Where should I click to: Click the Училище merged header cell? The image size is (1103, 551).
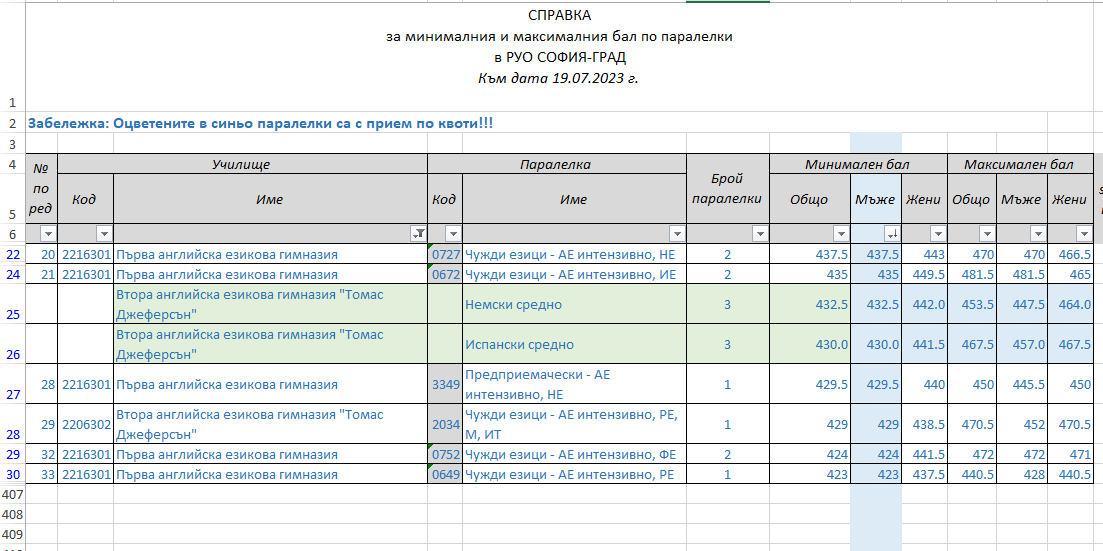pyautogui.click(x=241, y=164)
